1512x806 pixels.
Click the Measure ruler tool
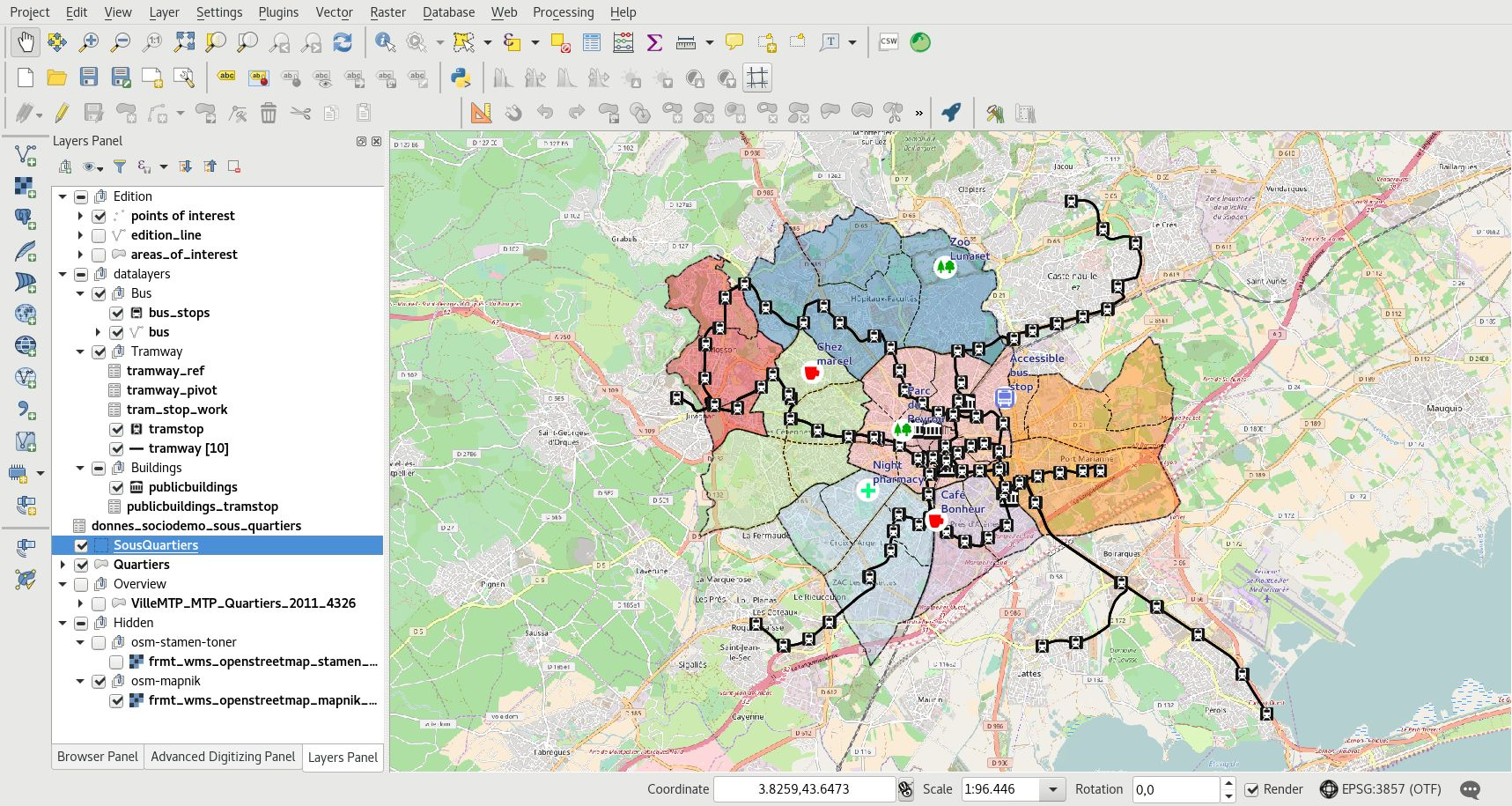pos(686,41)
